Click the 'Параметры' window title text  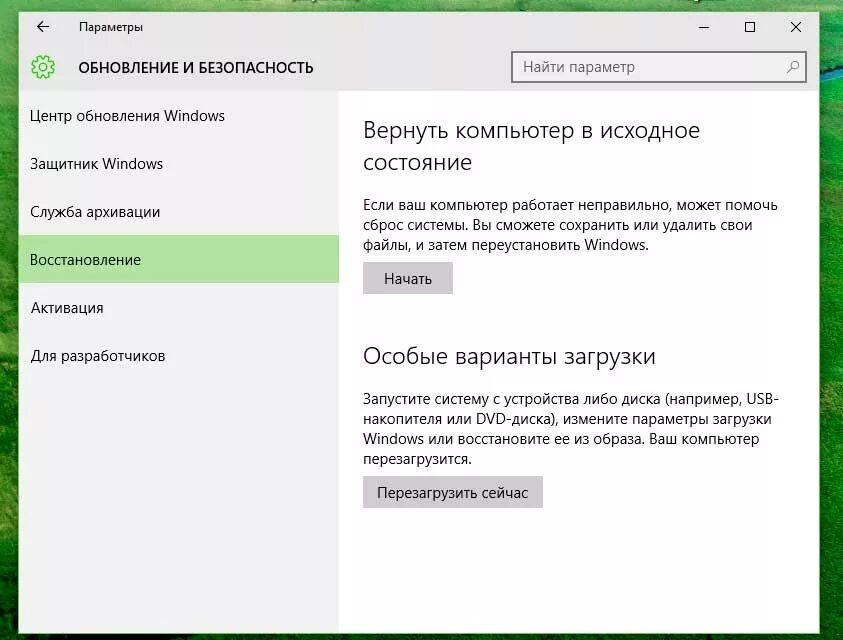point(111,27)
